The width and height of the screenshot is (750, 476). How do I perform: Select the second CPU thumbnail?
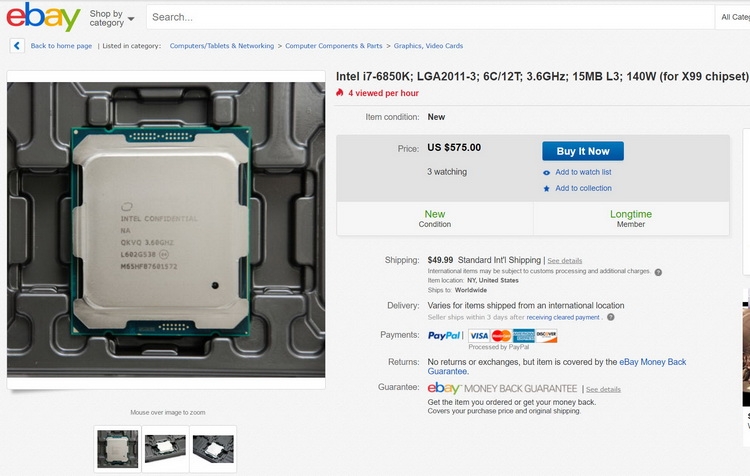[165, 449]
